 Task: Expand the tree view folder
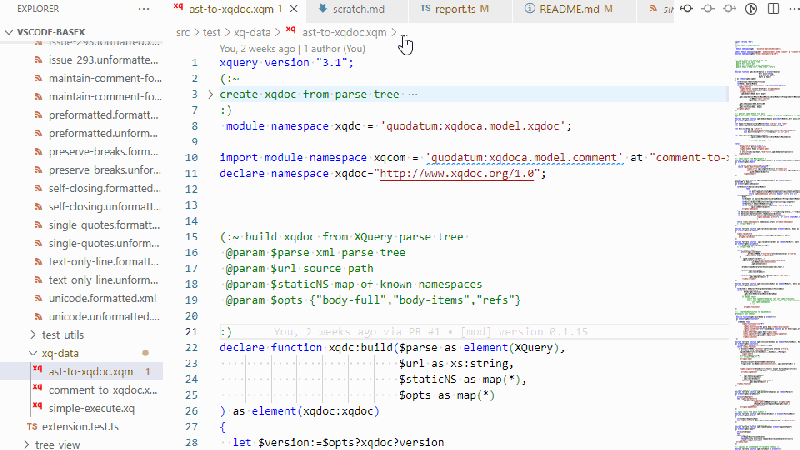tap(58, 445)
